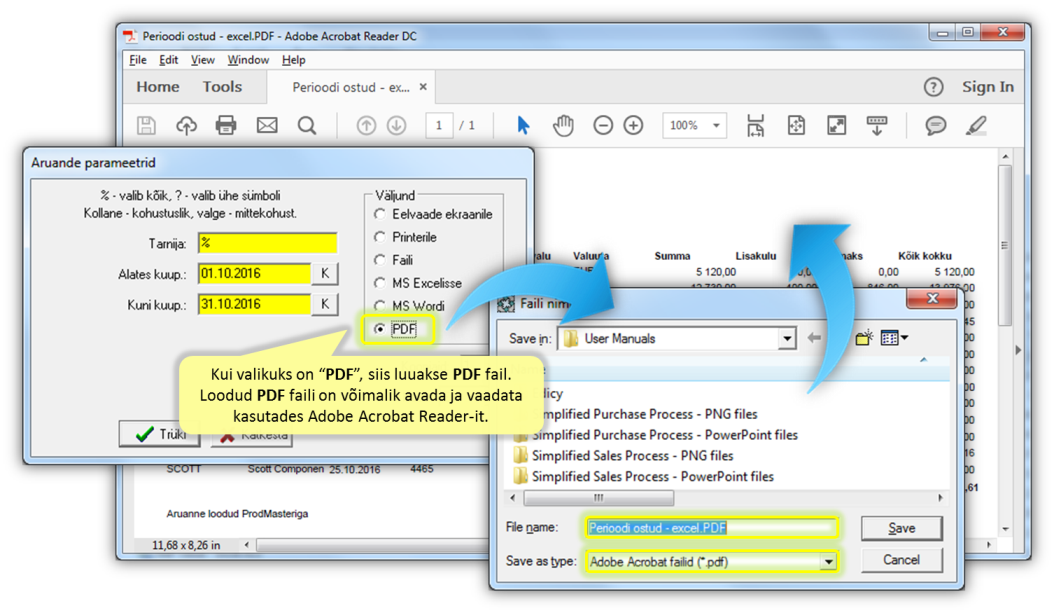Zoom out with the minus icon

click(603, 125)
